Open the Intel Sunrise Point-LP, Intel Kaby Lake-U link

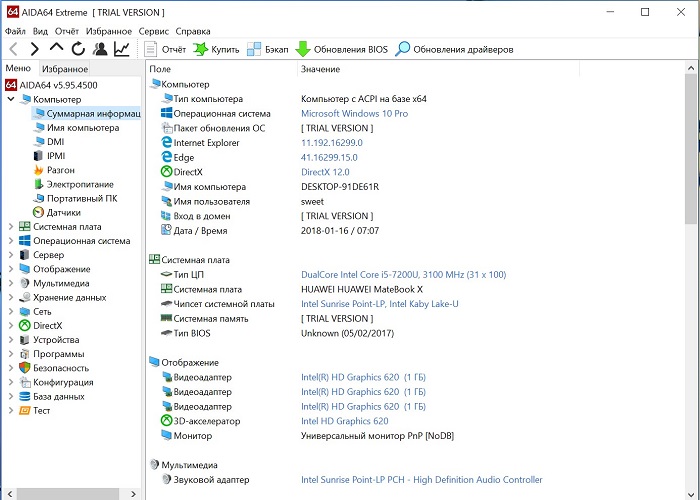pos(379,304)
